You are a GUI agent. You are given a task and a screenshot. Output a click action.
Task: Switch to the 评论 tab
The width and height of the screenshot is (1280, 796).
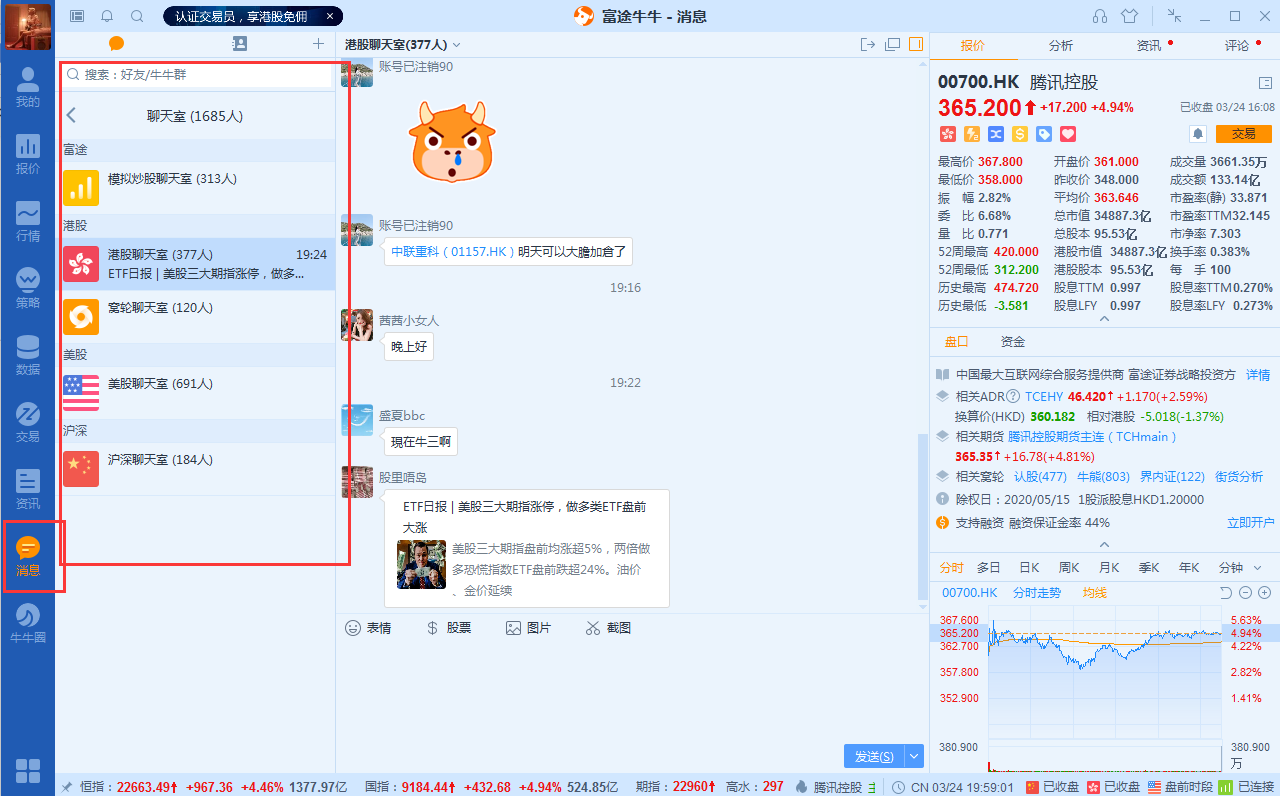[x=1237, y=45]
